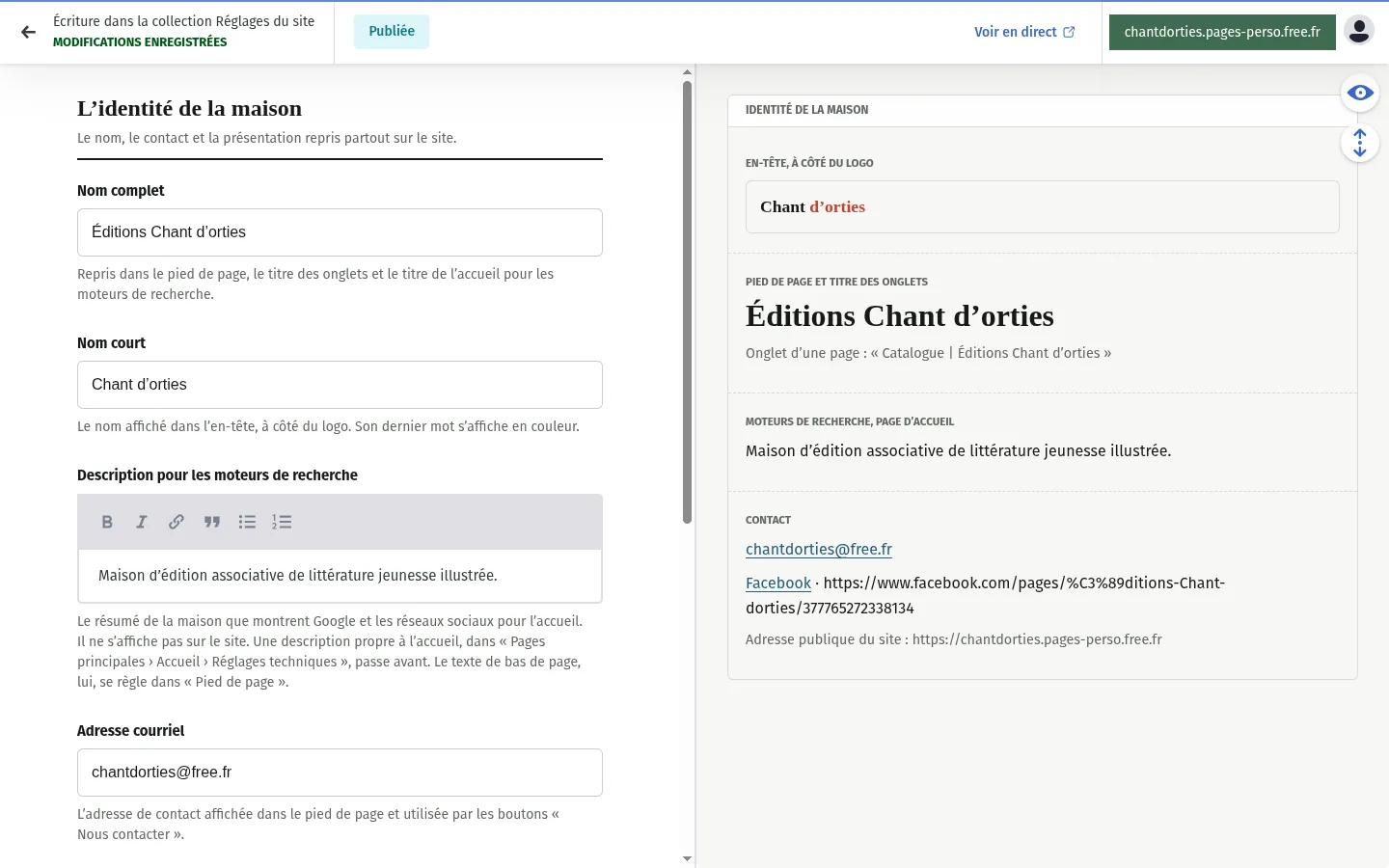
Task: Edit the Nom complet field
Action: point(340,232)
